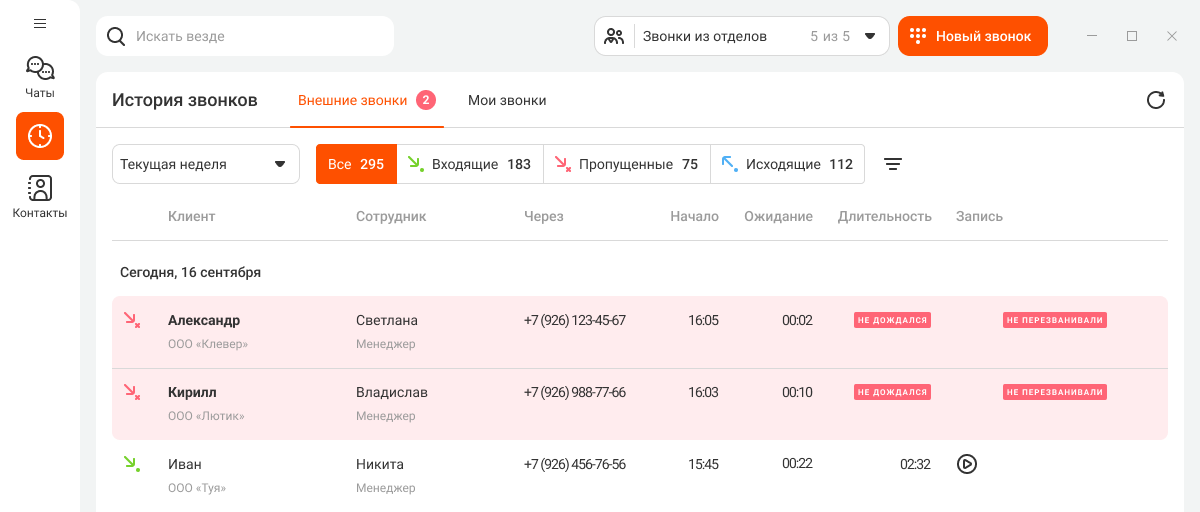Open Чаты section in sidebar
This screenshot has width=1200, height=512.
point(40,77)
